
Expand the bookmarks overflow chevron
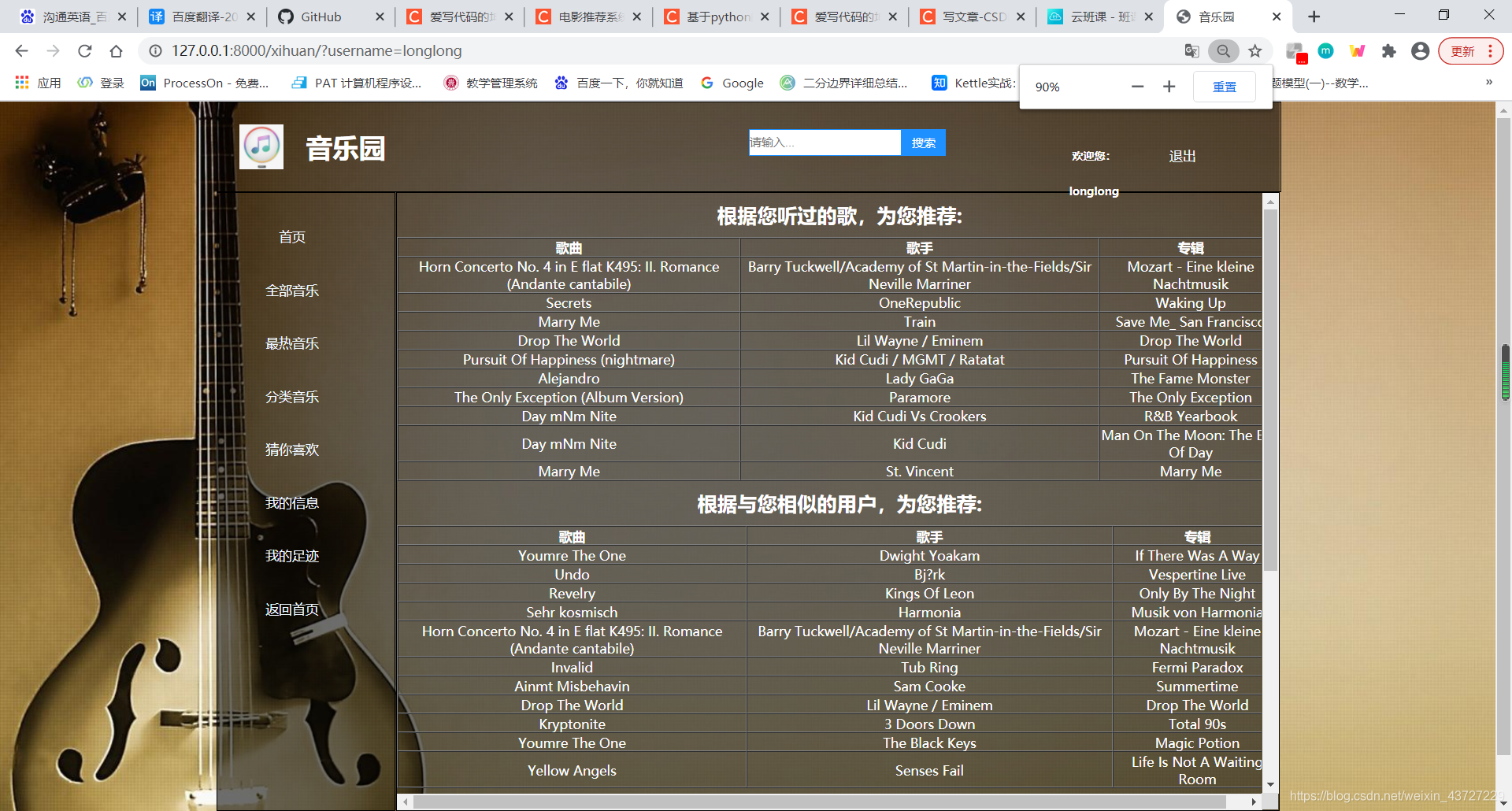pyautogui.click(x=1489, y=82)
